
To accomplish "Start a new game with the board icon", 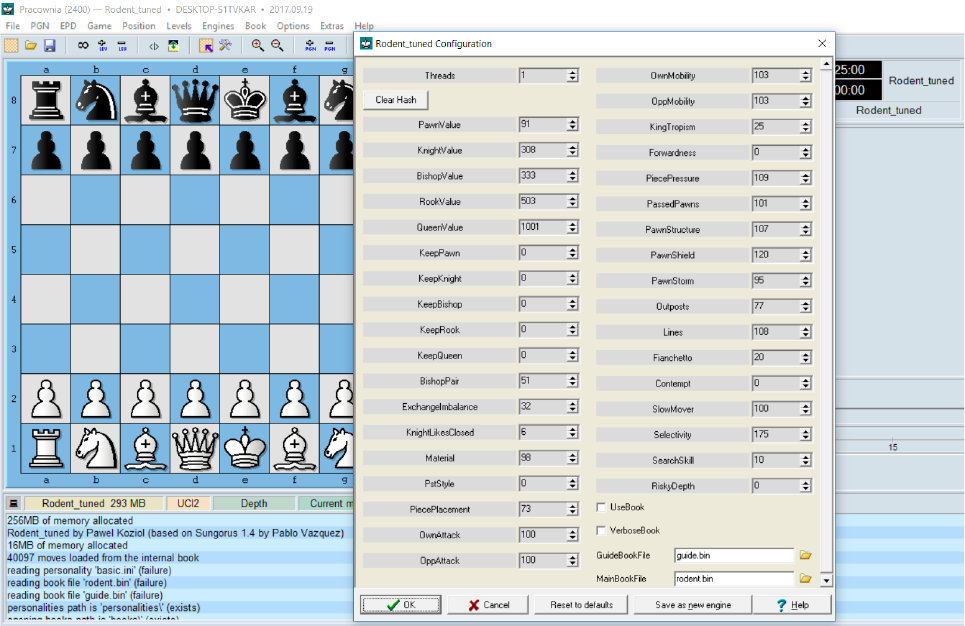I will click(x=11, y=46).
